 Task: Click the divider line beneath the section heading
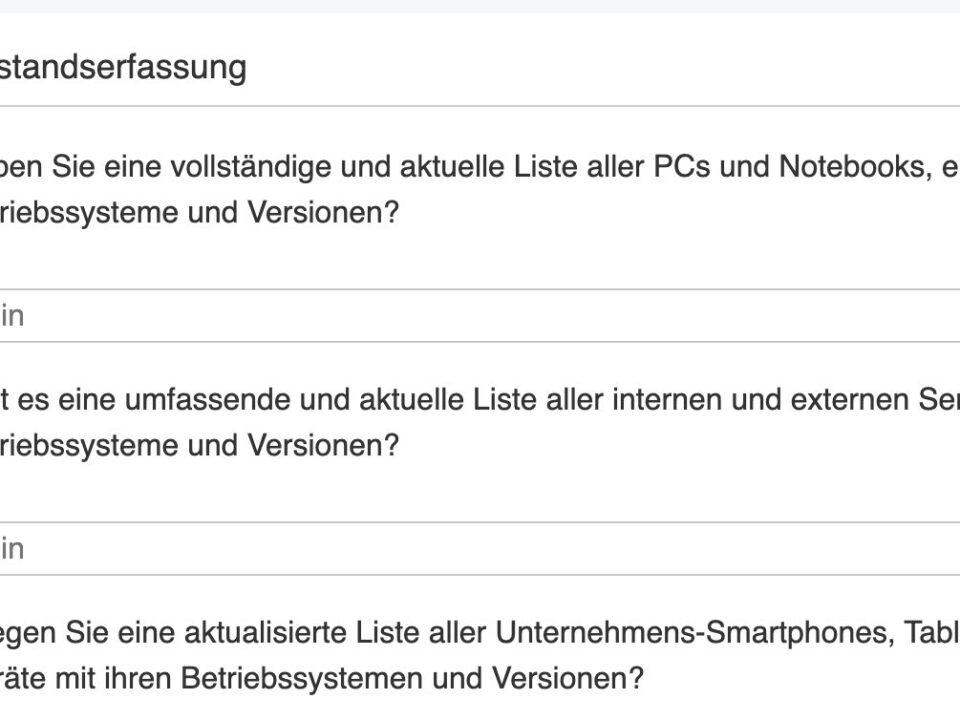(x=480, y=106)
